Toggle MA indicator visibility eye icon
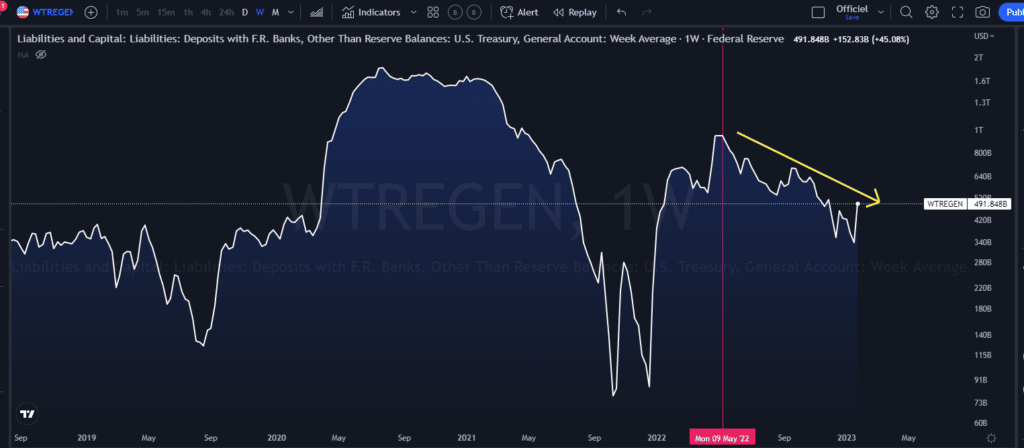This screenshot has height=448, width=1024. (x=40, y=54)
